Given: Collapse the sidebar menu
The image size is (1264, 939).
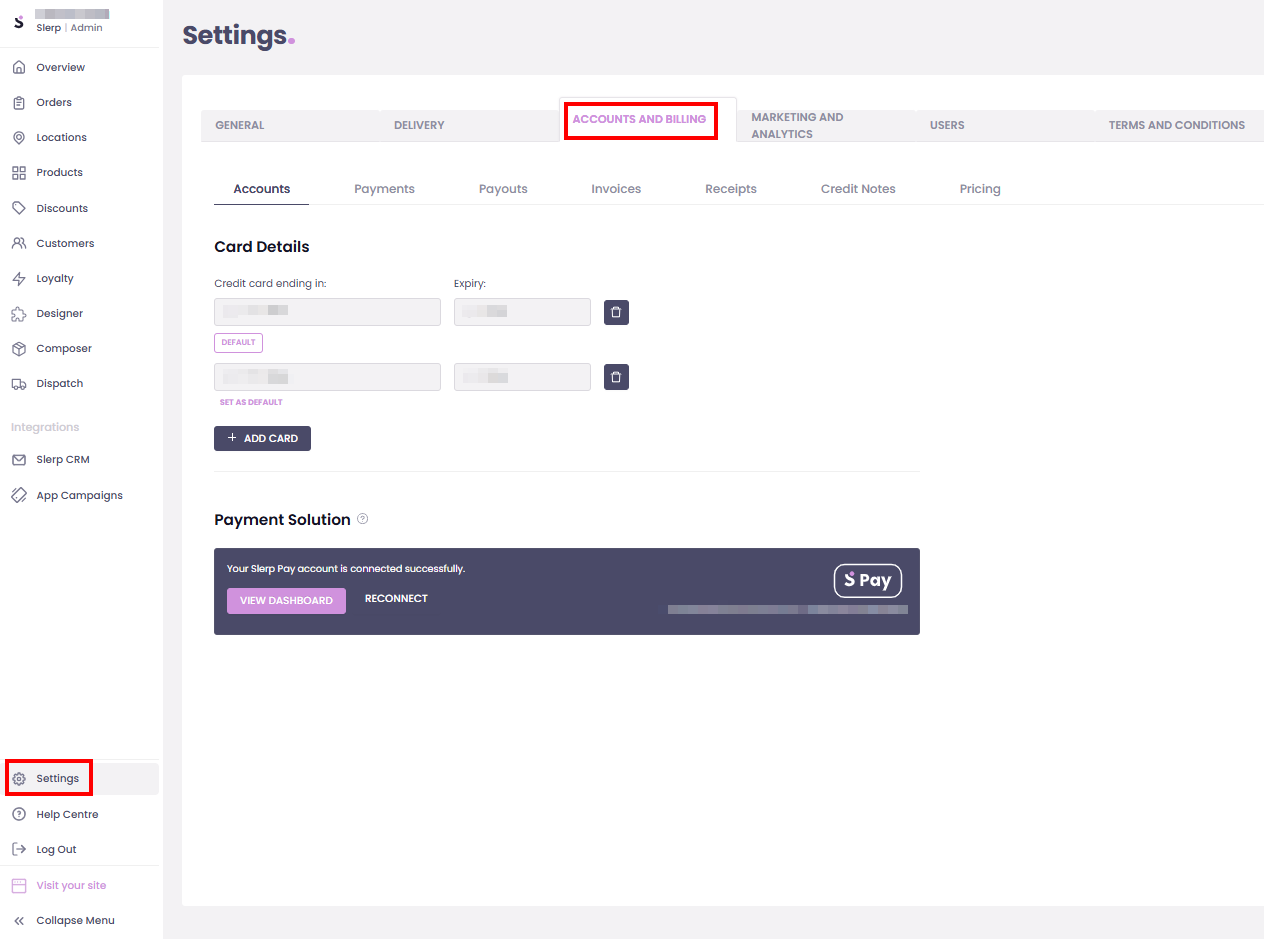Looking at the screenshot, I should (75, 920).
